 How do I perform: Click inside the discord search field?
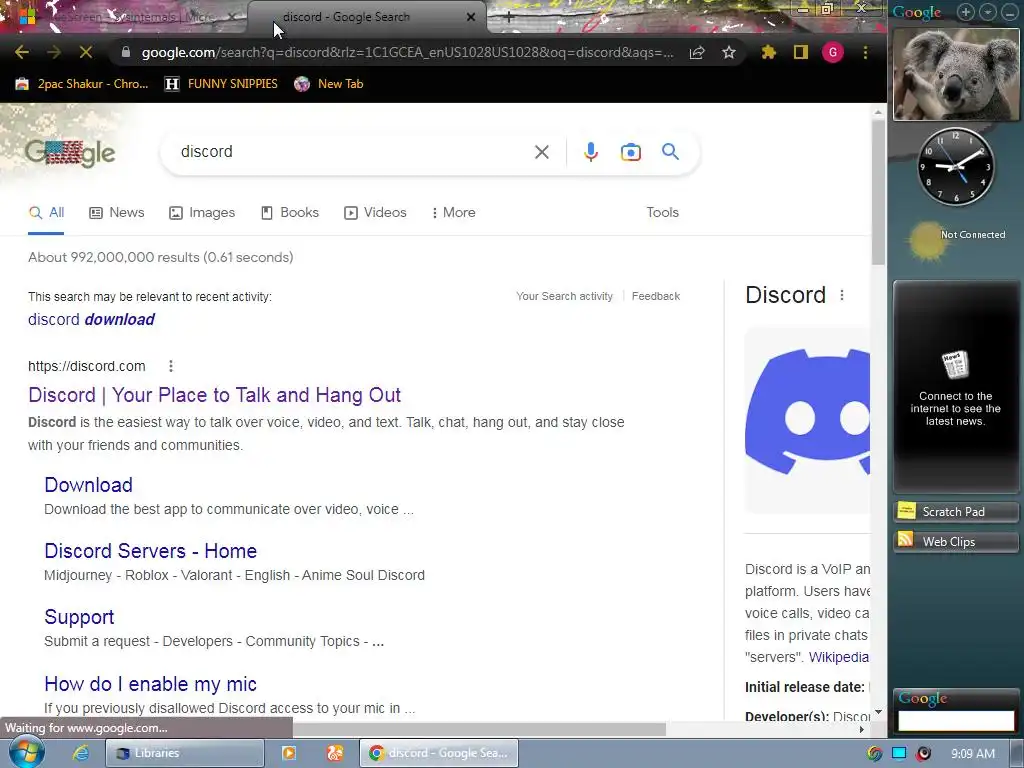tap(353, 152)
